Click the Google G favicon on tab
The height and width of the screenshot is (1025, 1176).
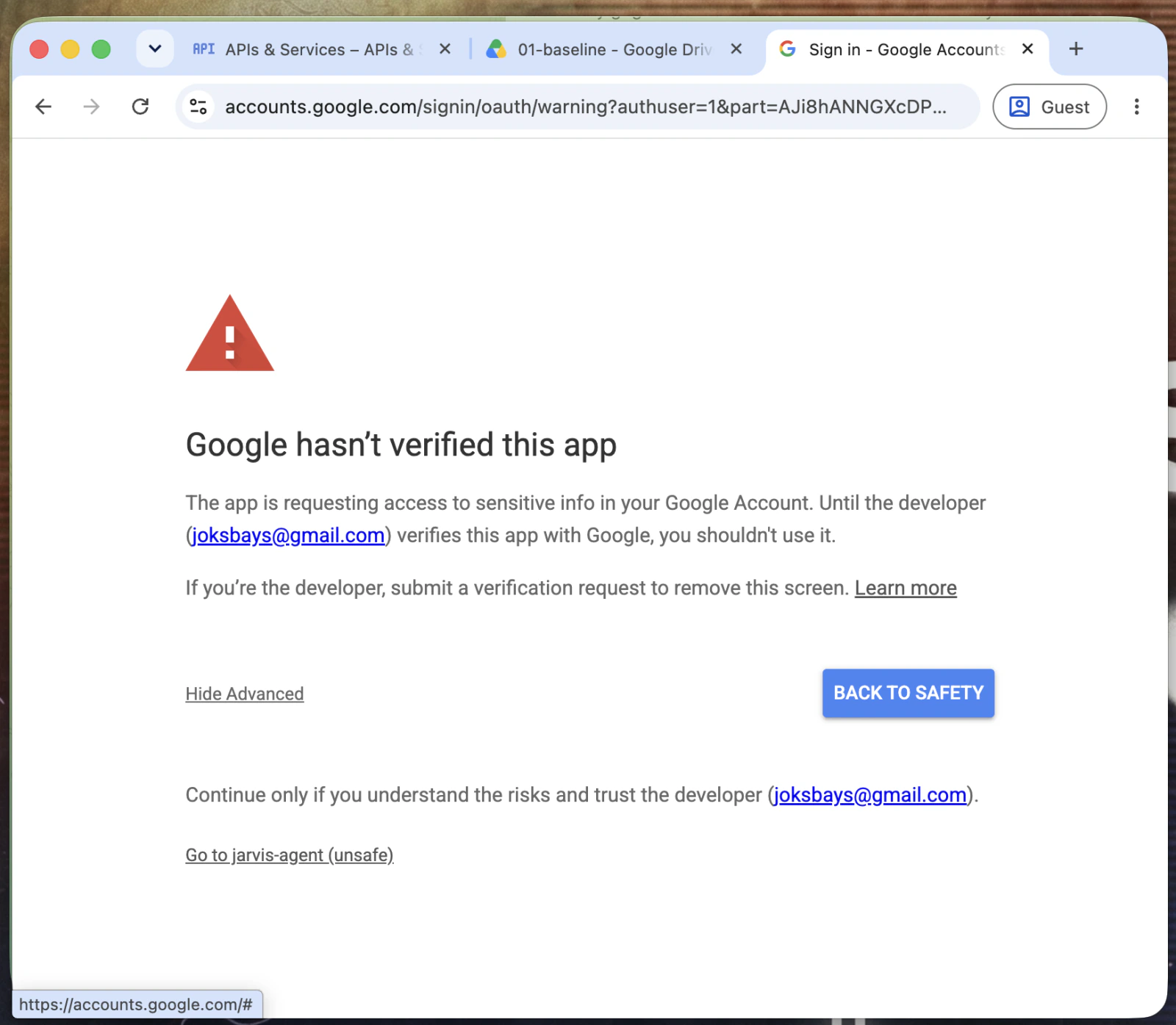pyautogui.click(x=787, y=49)
